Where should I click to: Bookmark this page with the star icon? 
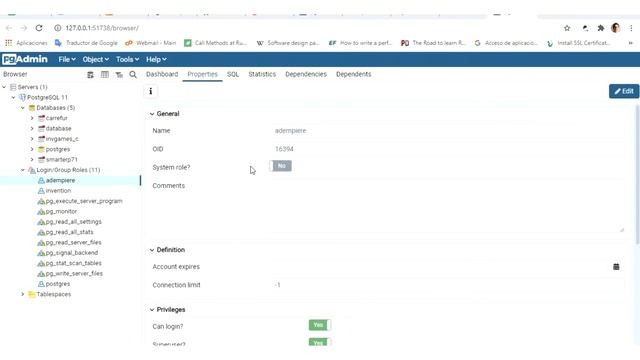[567, 28]
